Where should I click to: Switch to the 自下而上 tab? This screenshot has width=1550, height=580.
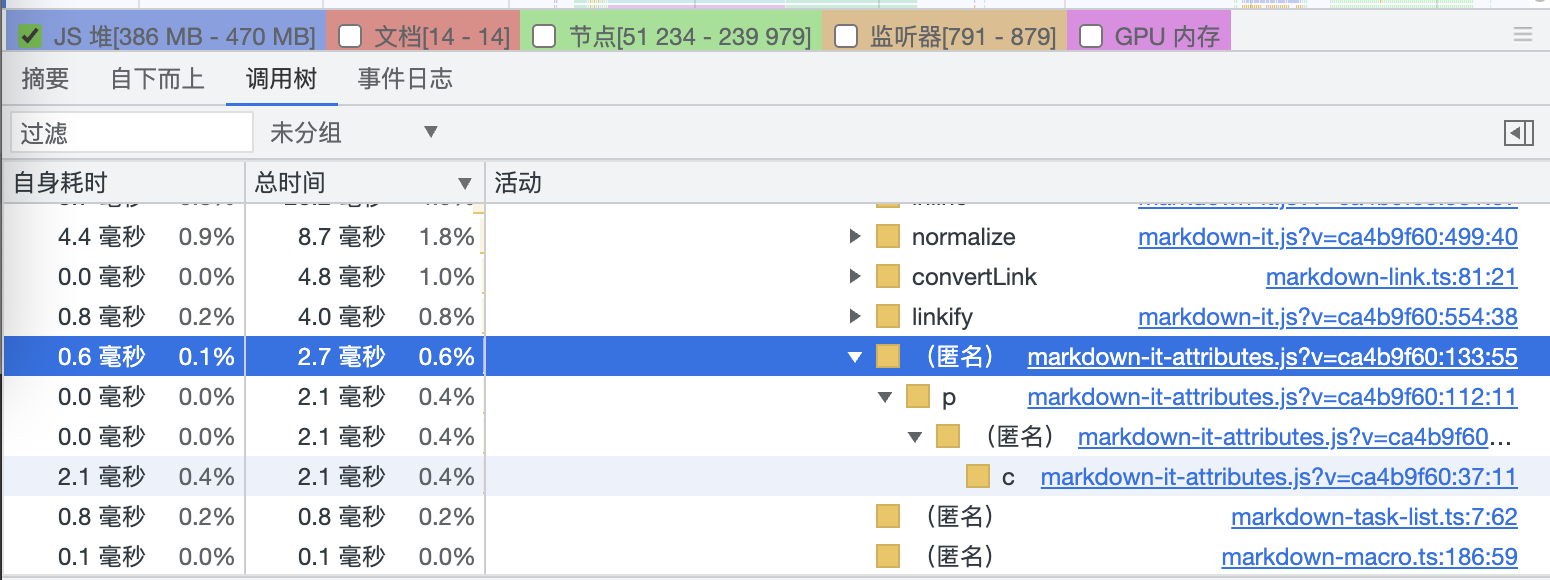(157, 79)
